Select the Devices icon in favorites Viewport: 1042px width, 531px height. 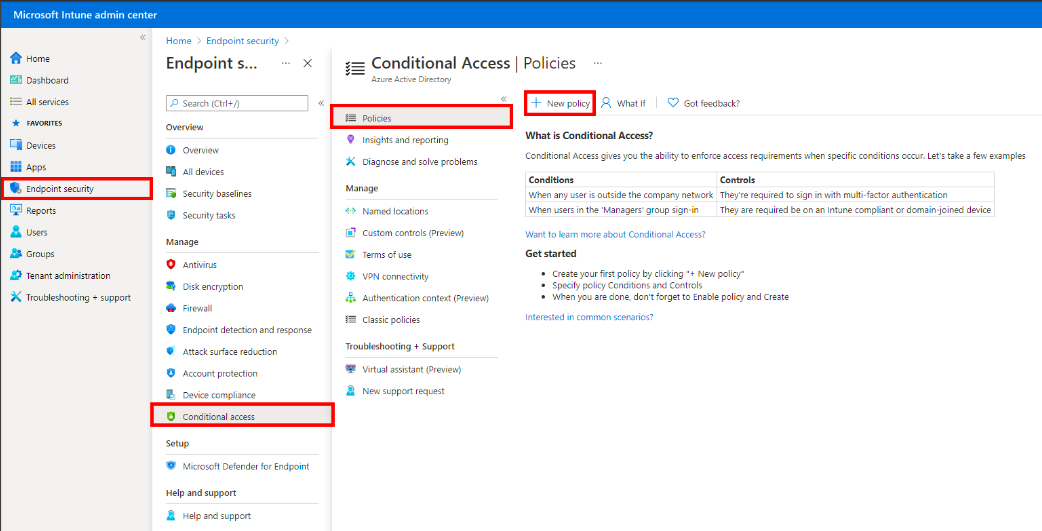[x=16, y=146]
